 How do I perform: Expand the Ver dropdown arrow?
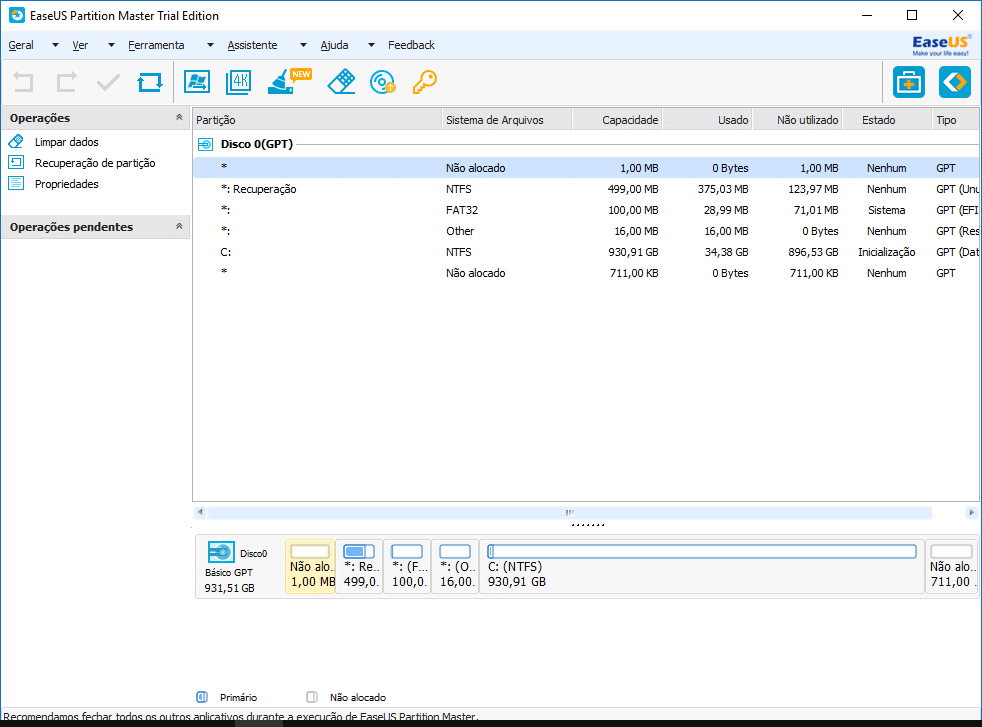click(111, 45)
